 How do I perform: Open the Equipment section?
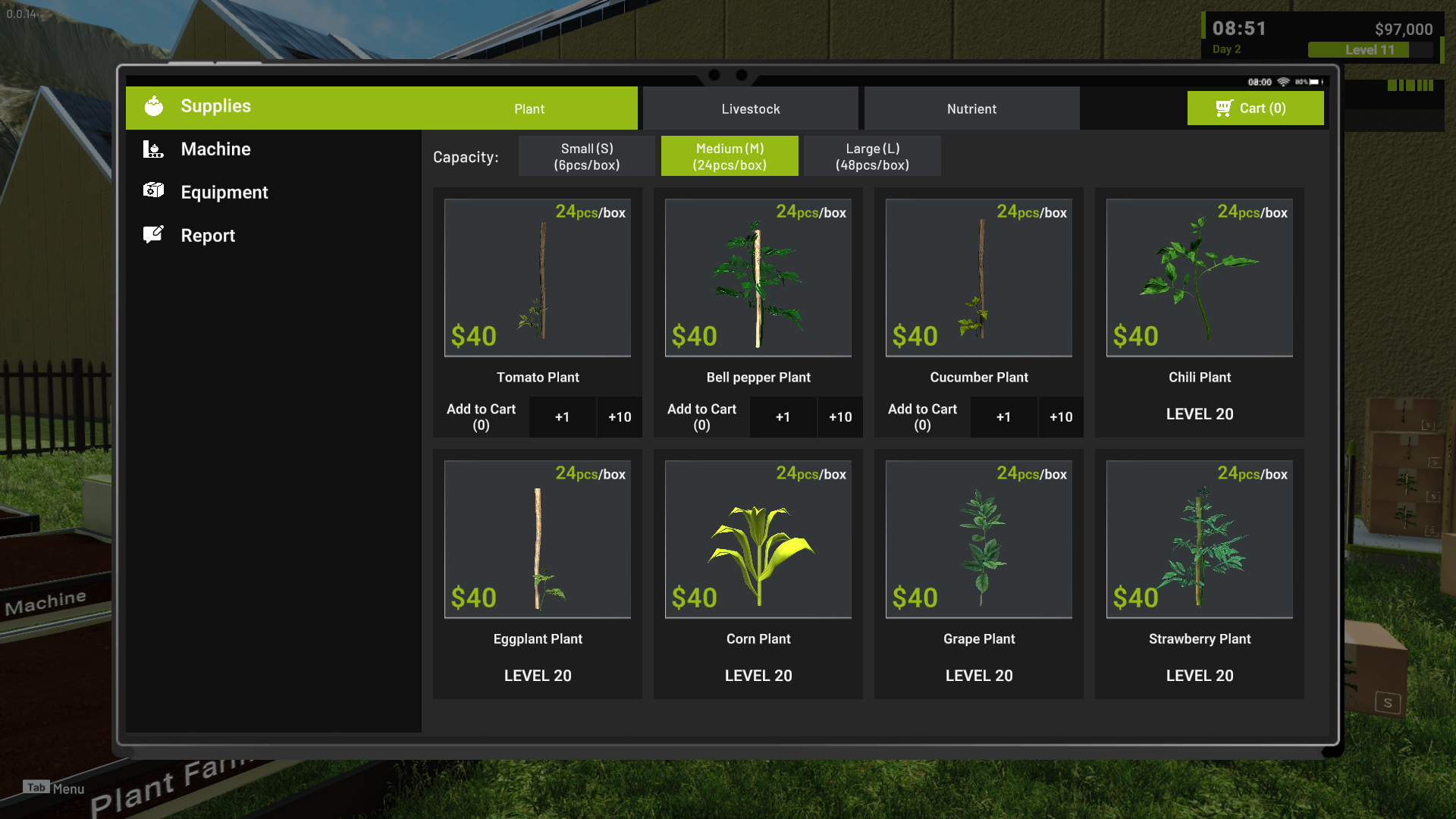[x=274, y=193]
